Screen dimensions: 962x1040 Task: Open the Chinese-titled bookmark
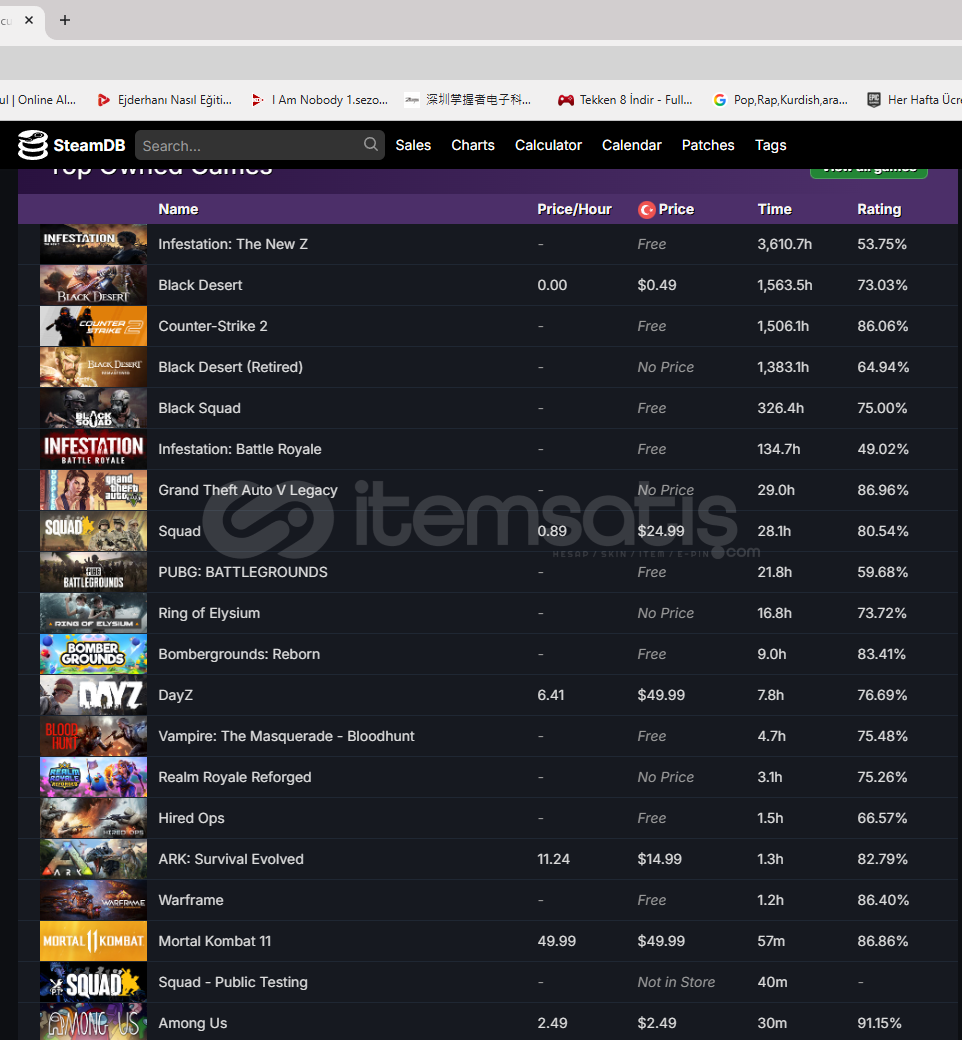[468, 100]
